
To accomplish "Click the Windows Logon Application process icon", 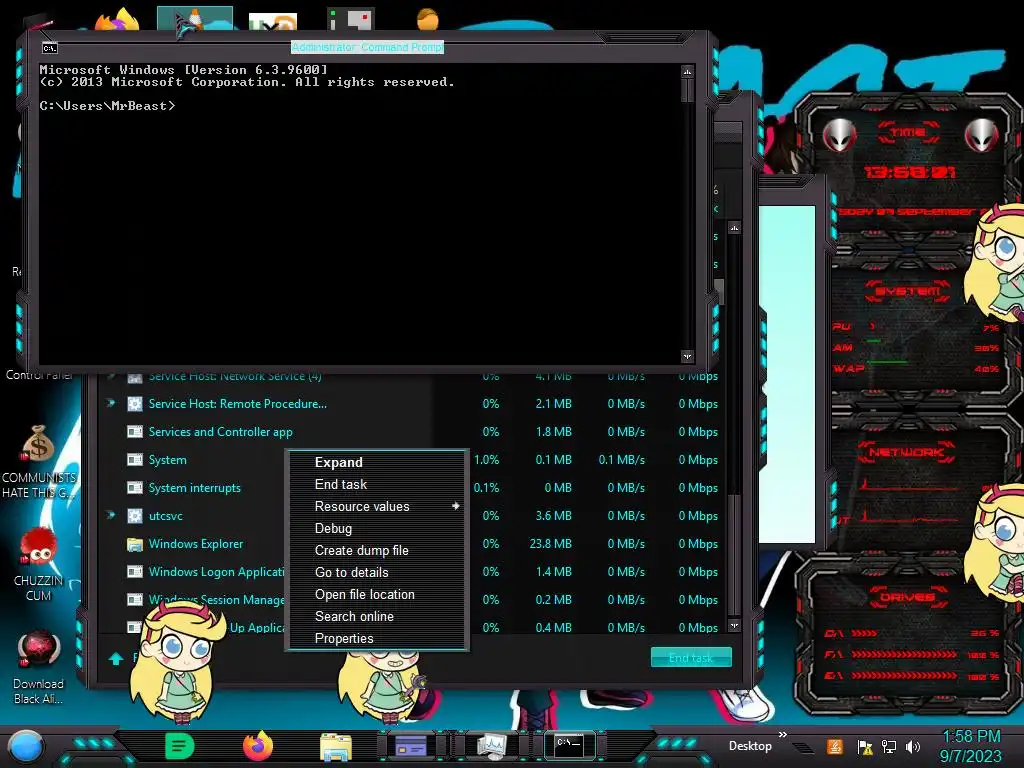I will (135, 572).
